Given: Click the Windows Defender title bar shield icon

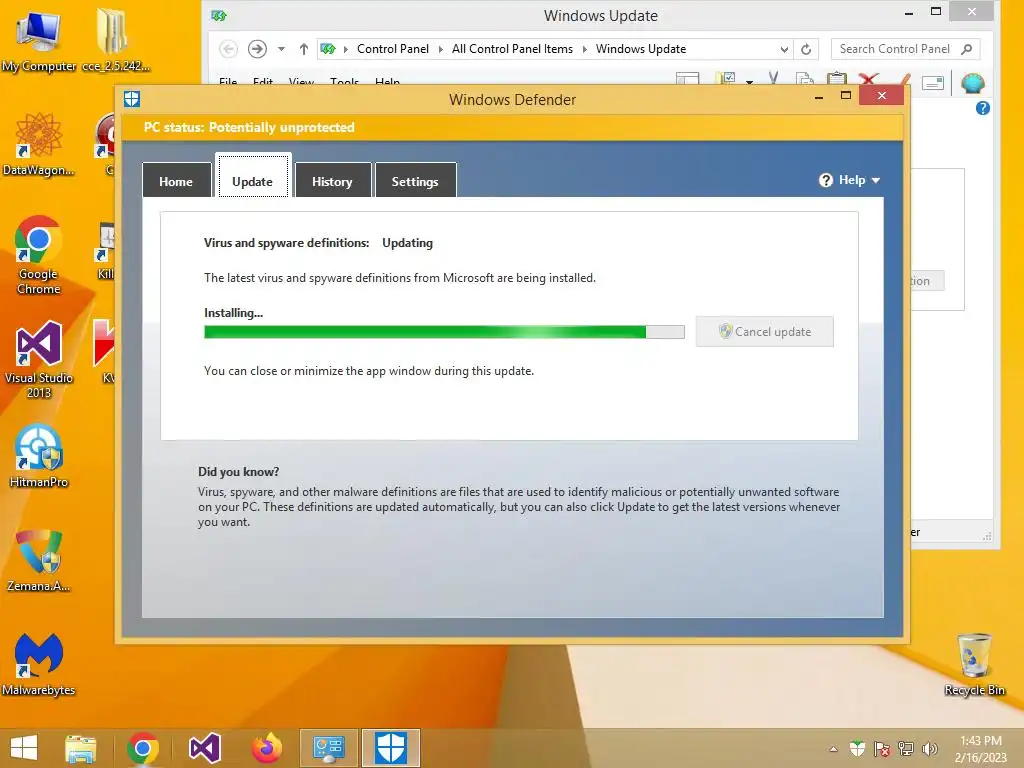Looking at the screenshot, I should coord(132,99).
